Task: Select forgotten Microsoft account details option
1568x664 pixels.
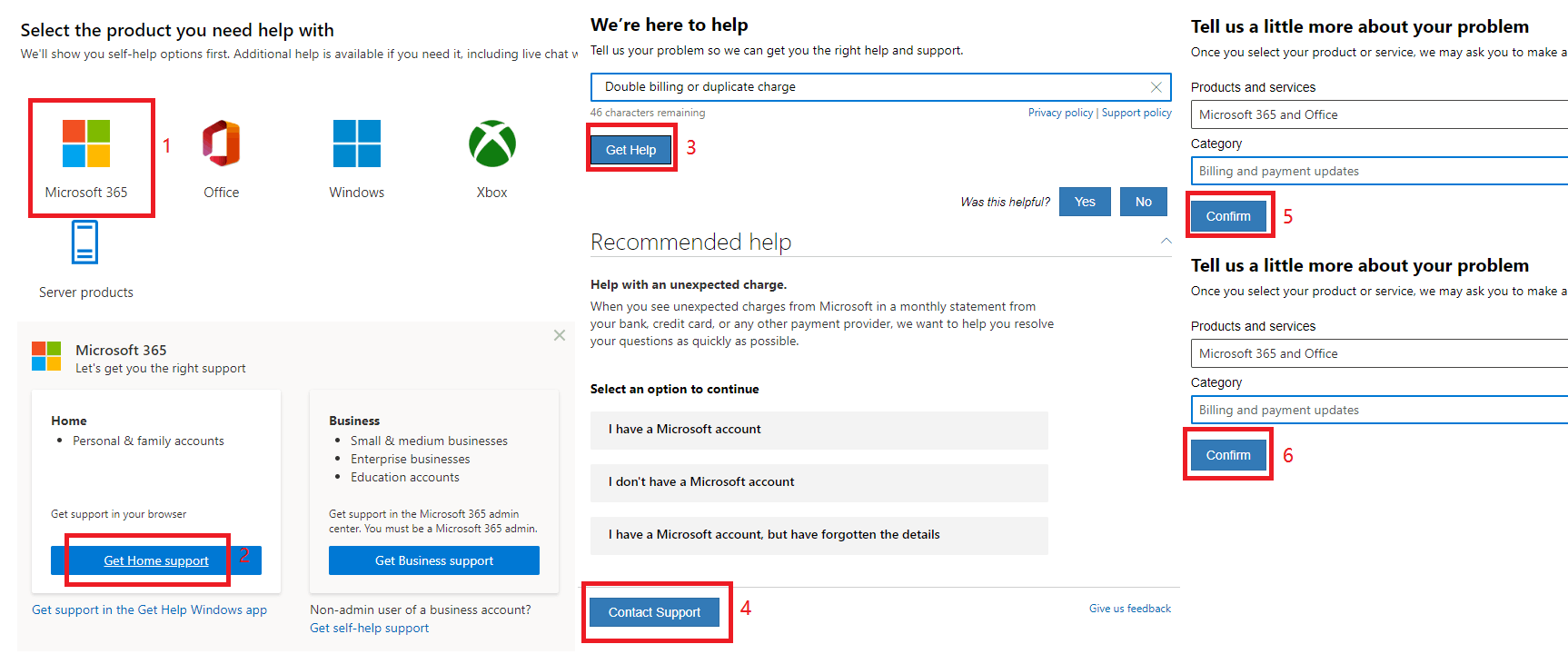Action: (x=819, y=535)
